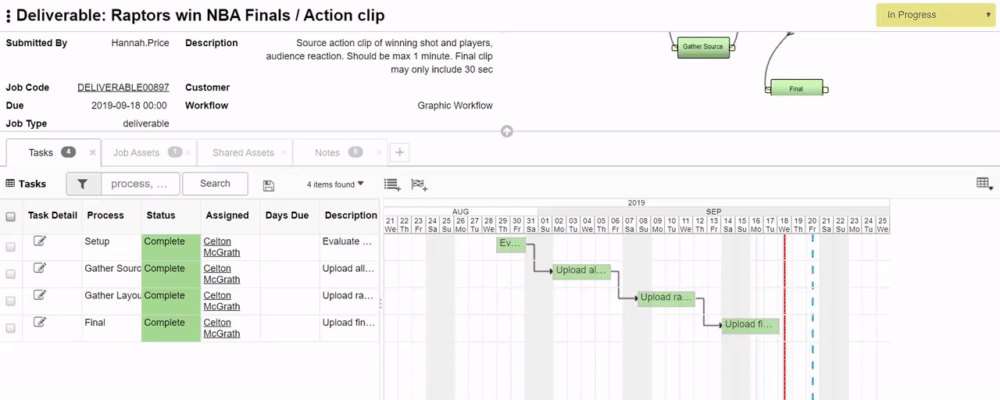The height and width of the screenshot is (400, 1000).
Task: Open the DELIVERABLE00897 job code link
Action: (123, 87)
